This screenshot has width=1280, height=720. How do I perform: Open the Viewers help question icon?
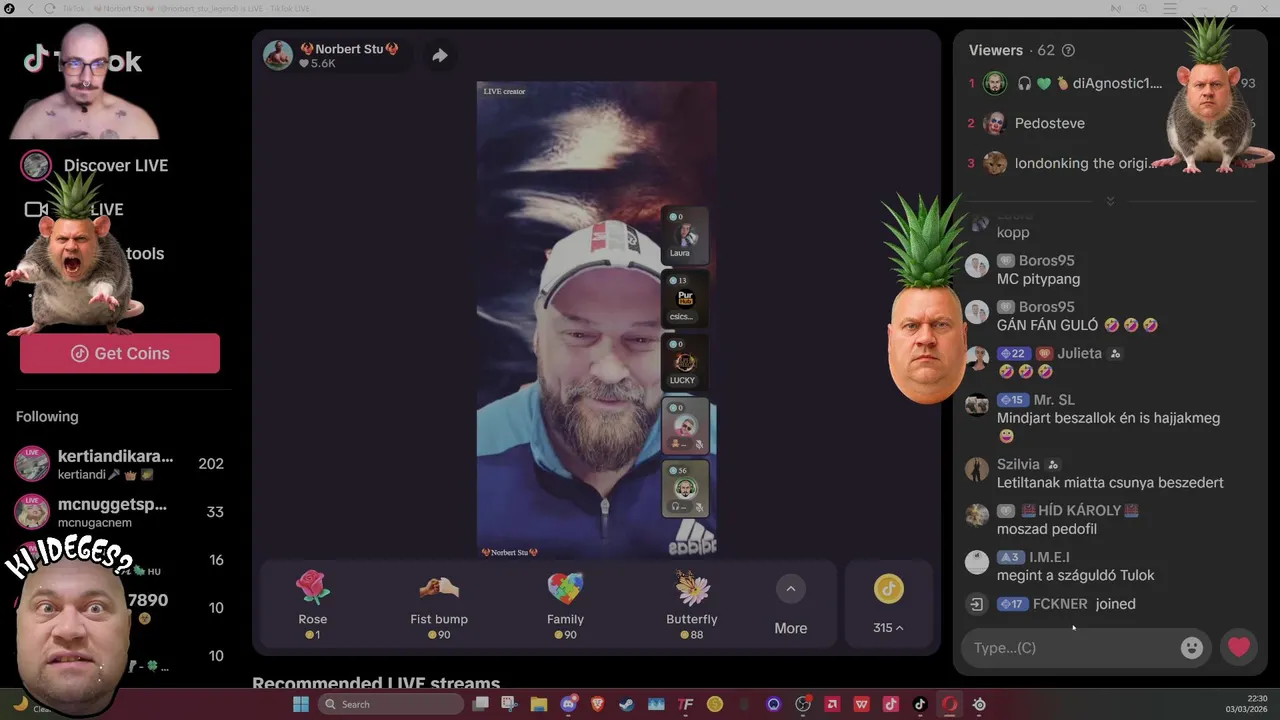point(1068,50)
